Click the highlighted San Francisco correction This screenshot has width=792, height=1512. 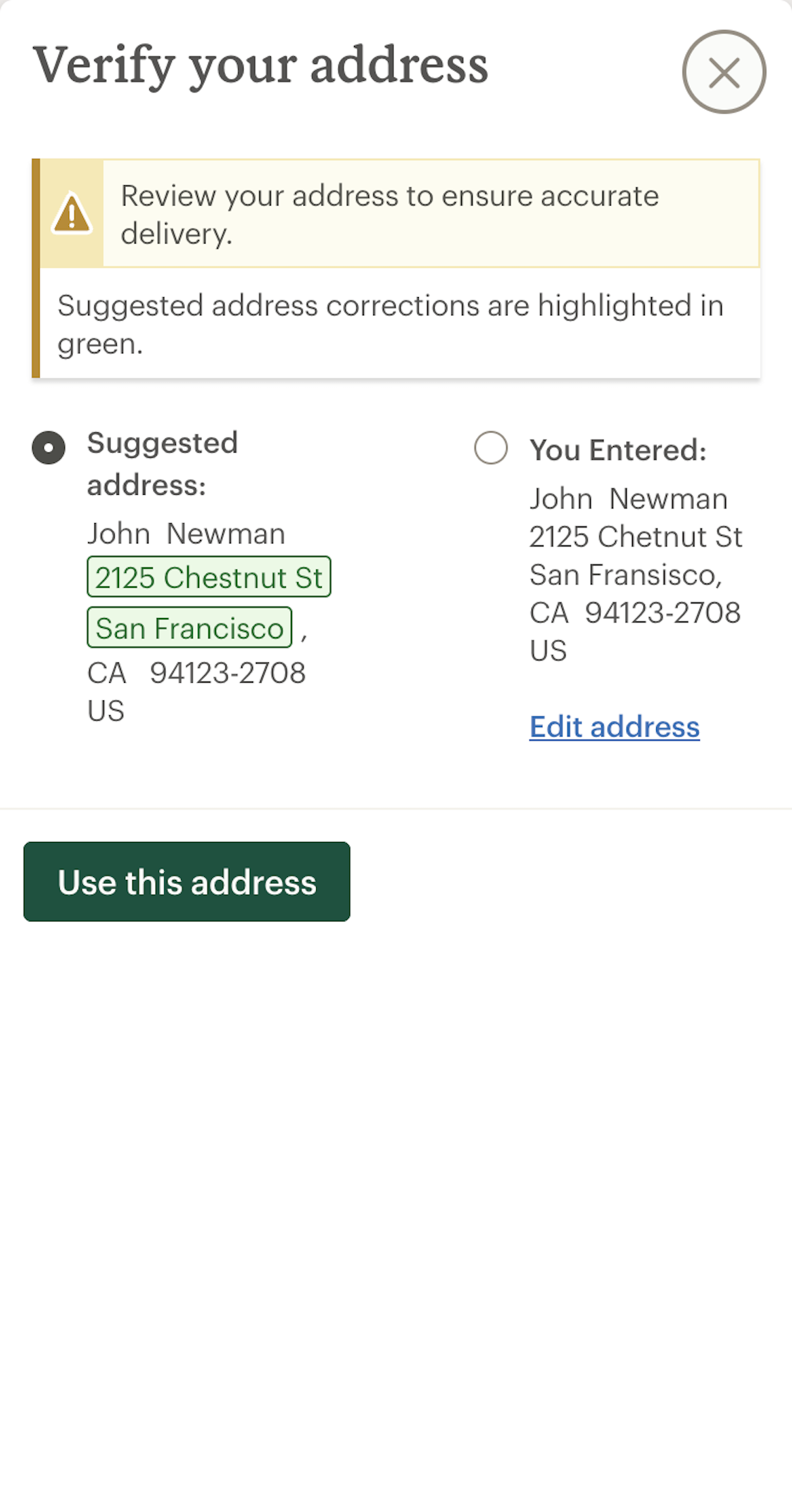(x=189, y=628)
